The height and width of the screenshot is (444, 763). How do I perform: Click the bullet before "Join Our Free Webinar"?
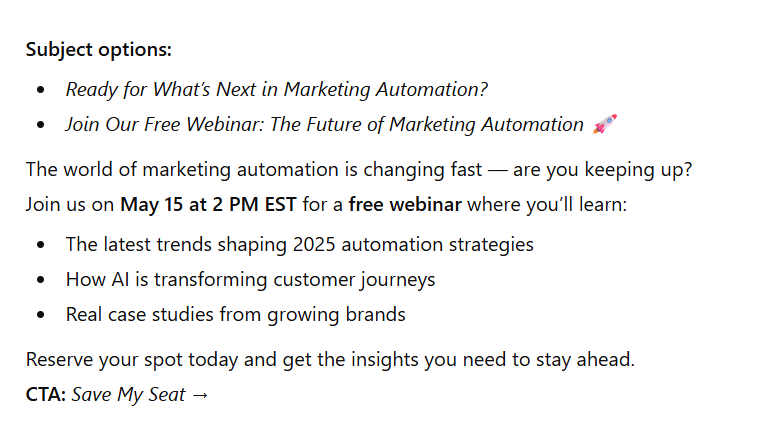pos(40,126)
